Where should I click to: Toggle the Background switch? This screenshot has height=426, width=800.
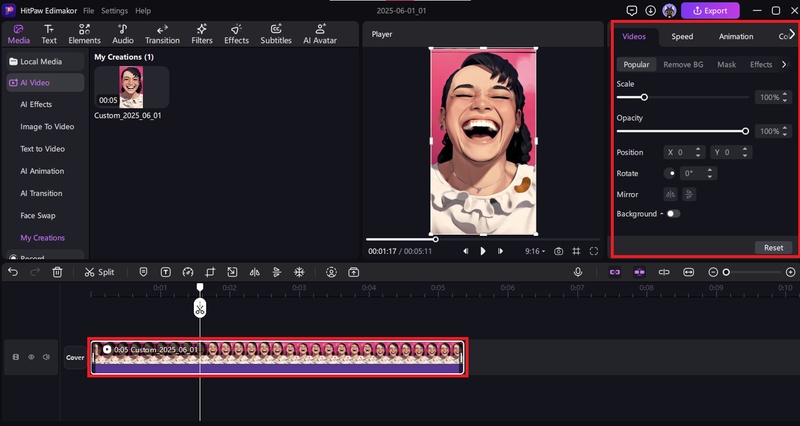673,214
